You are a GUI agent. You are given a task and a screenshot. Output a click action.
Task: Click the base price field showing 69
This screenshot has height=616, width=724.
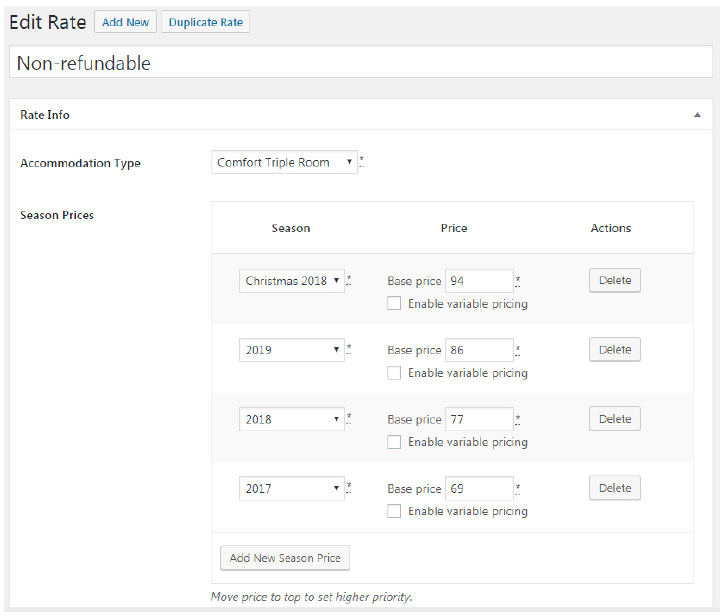(x=479, y=489)
